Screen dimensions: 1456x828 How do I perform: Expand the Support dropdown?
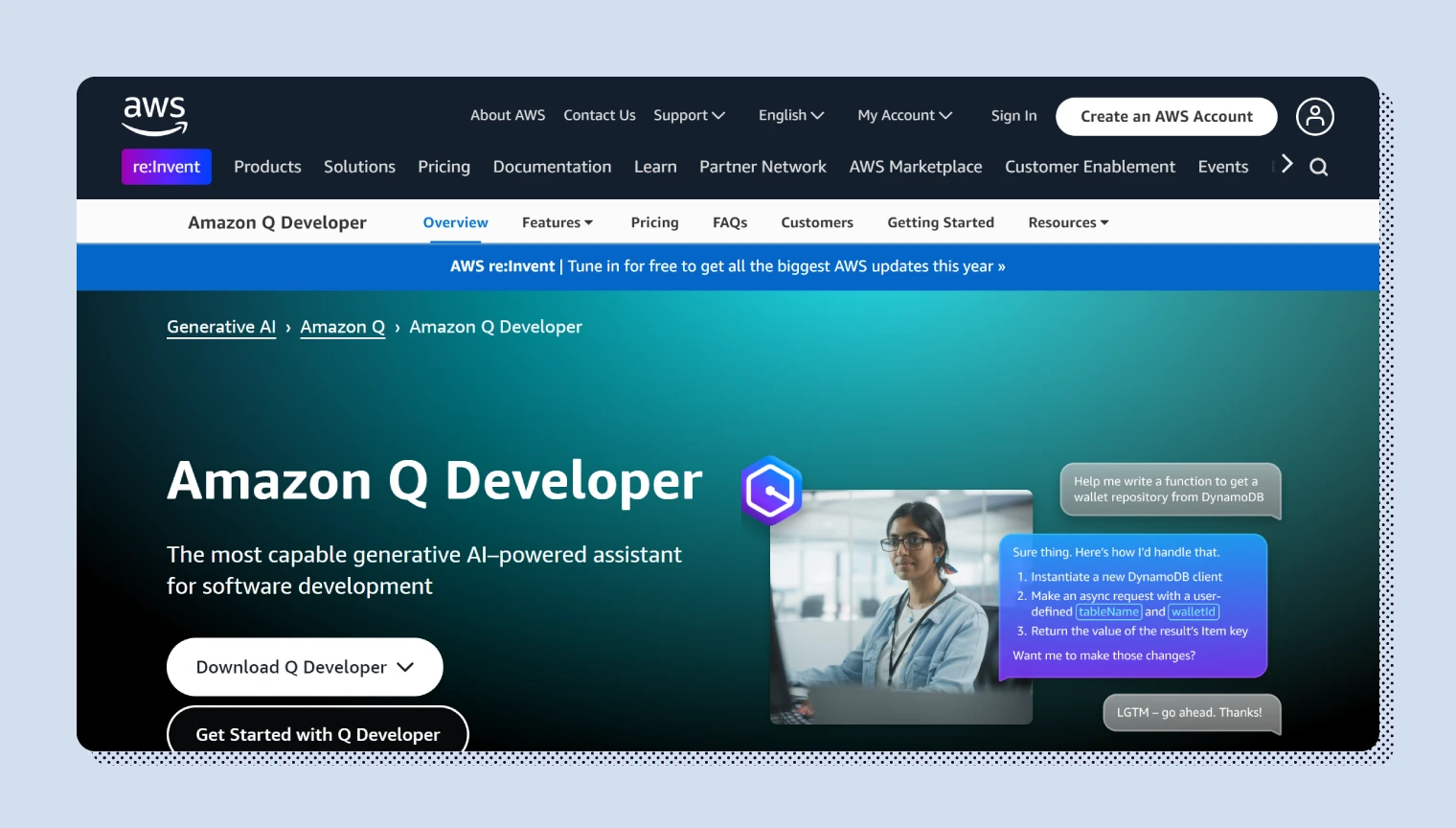689,115
